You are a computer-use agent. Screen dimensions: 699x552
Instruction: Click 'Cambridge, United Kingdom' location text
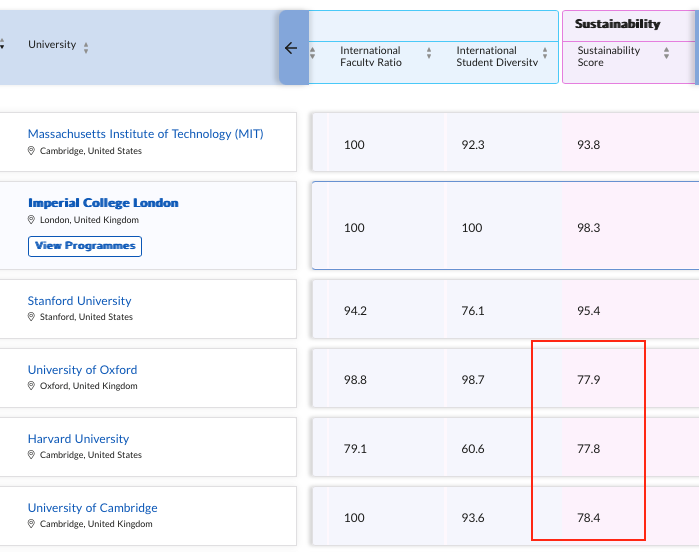tap(96, 524)
